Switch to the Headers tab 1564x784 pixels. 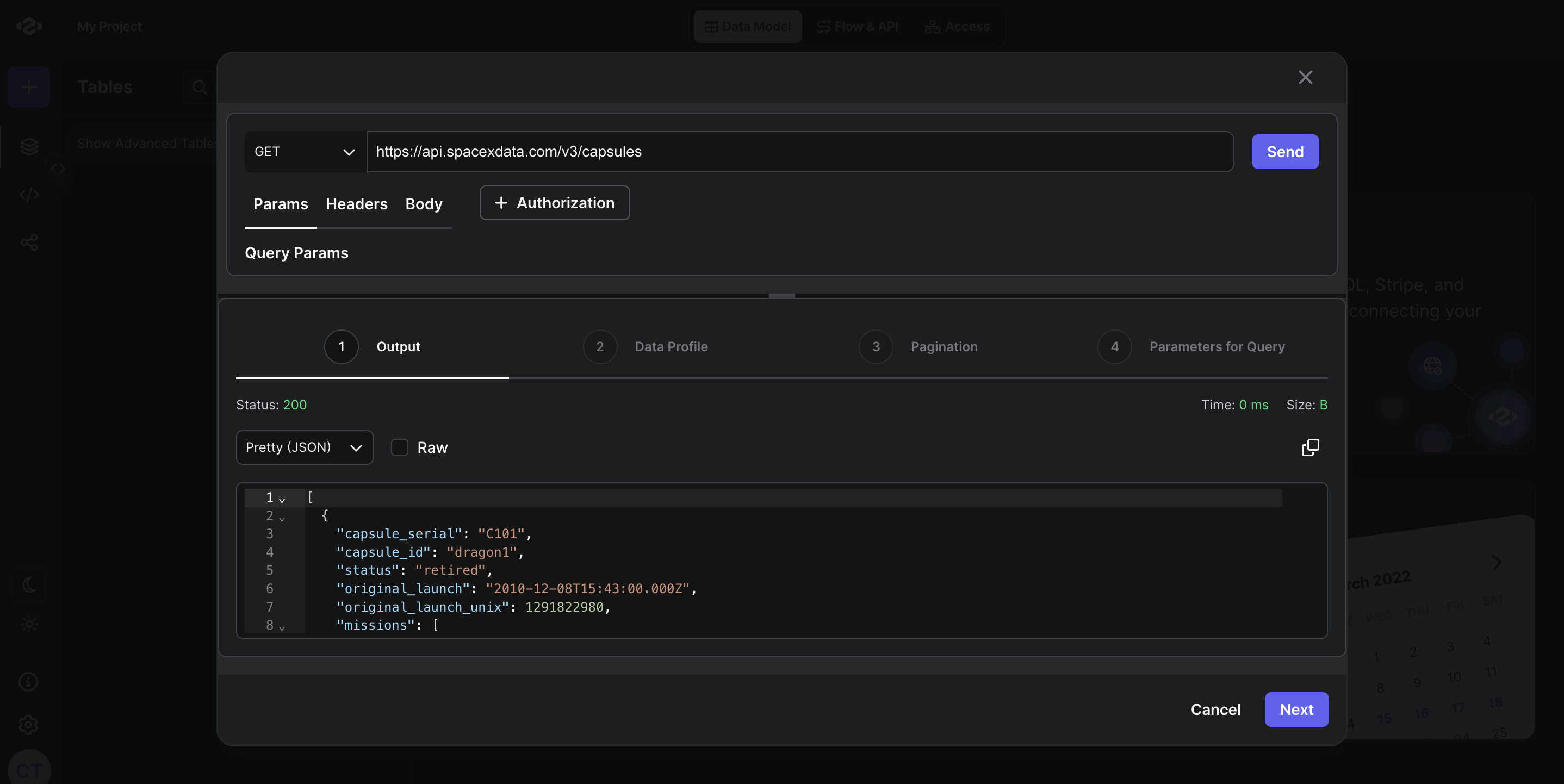pos(356,204)
